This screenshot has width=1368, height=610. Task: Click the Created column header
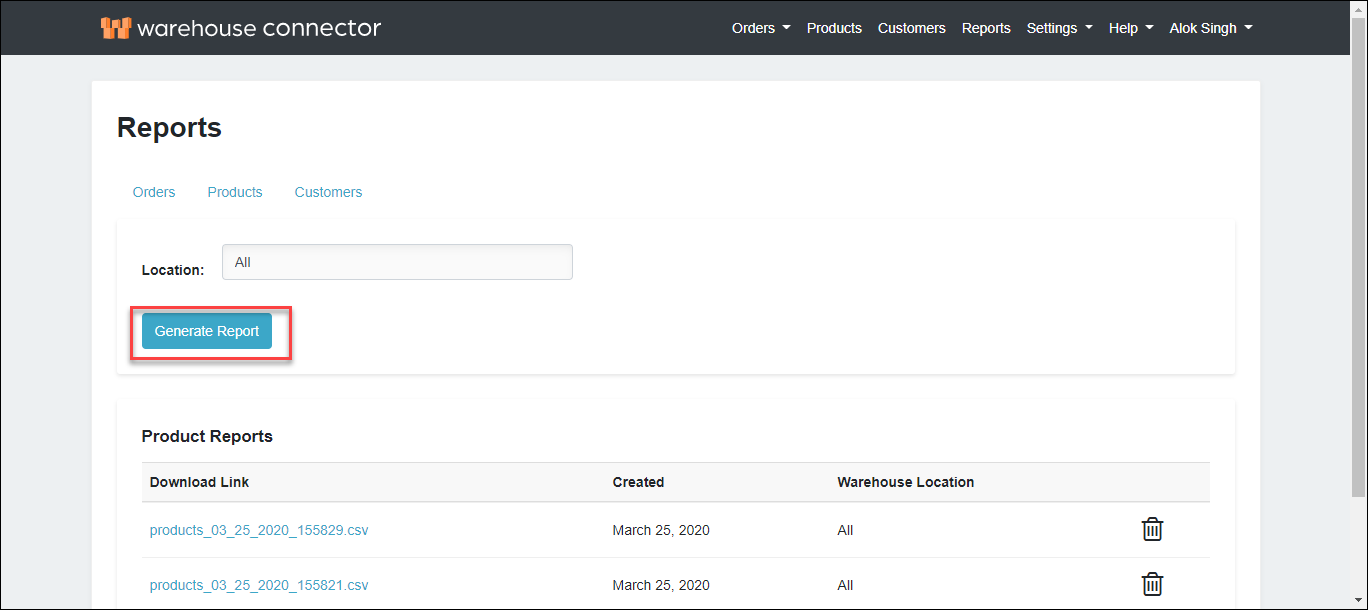638,482
